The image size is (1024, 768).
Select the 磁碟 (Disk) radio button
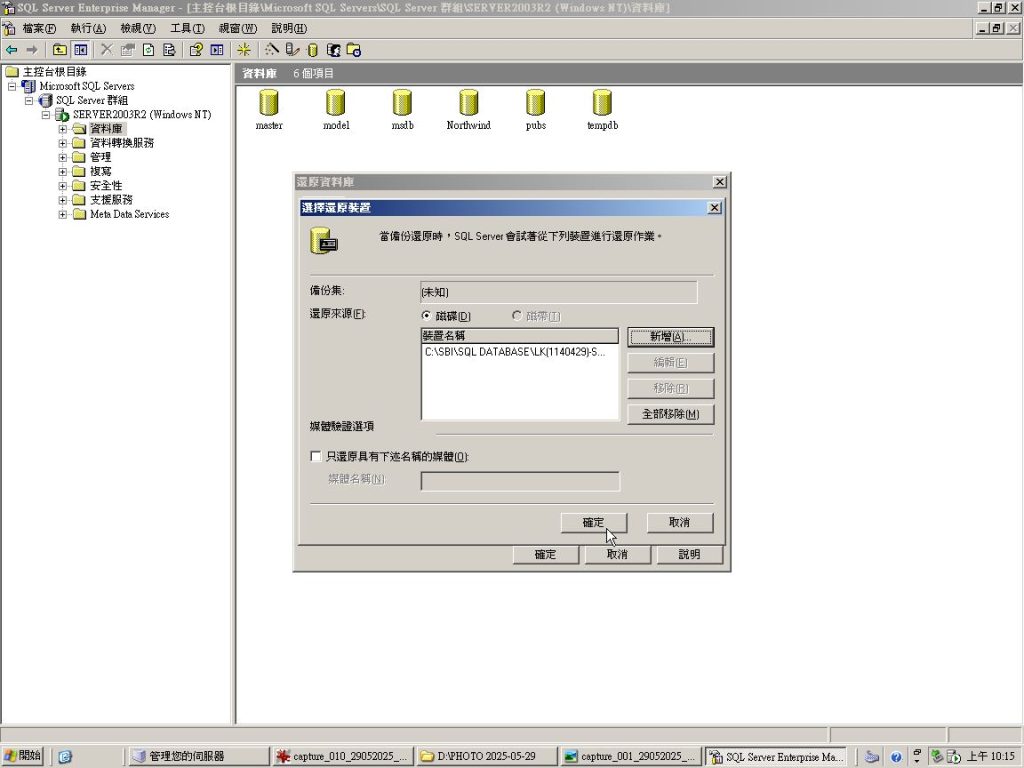click(427, 316)
